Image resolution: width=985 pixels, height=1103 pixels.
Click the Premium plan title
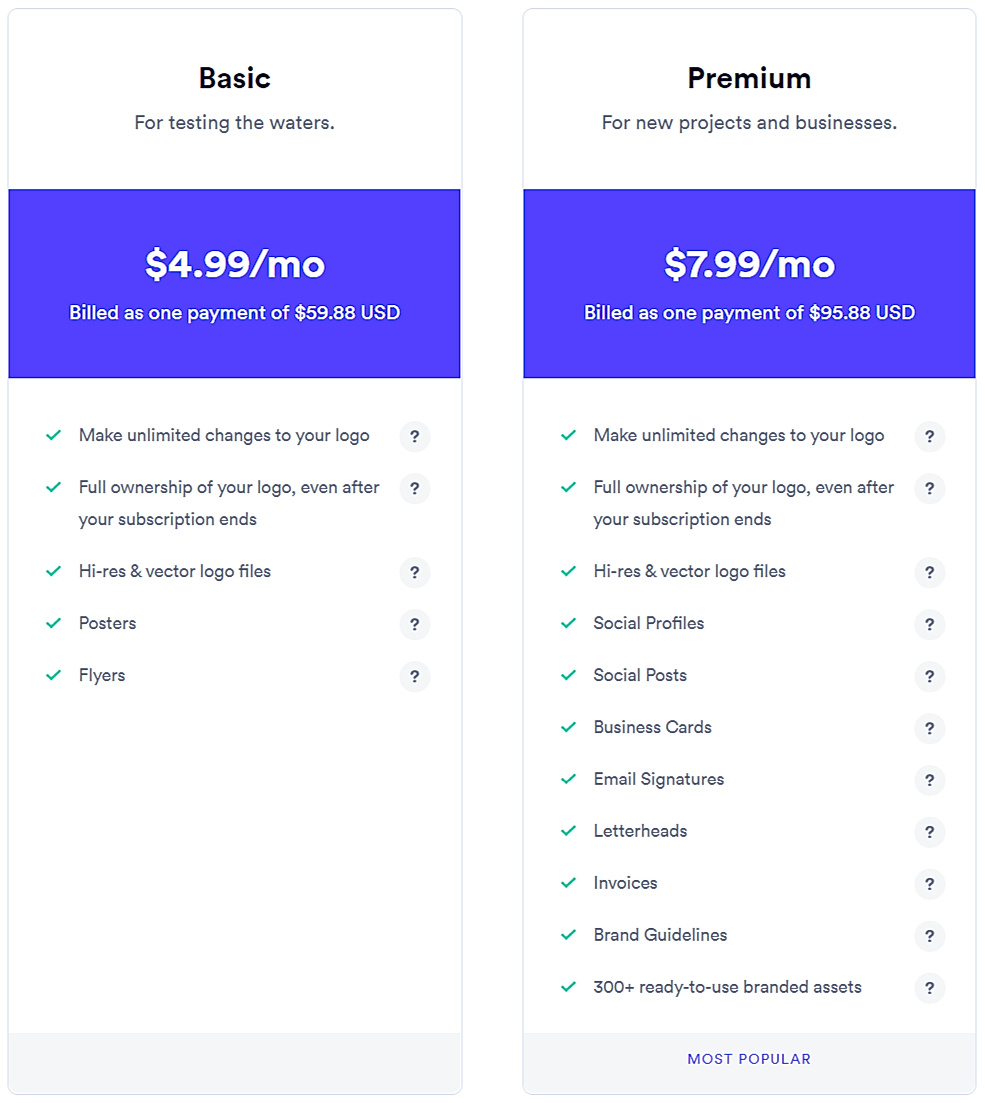[749, 77]
